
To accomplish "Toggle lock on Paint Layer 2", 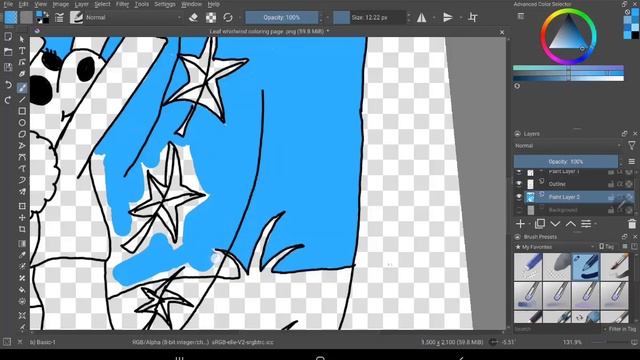I will (611, 197).
